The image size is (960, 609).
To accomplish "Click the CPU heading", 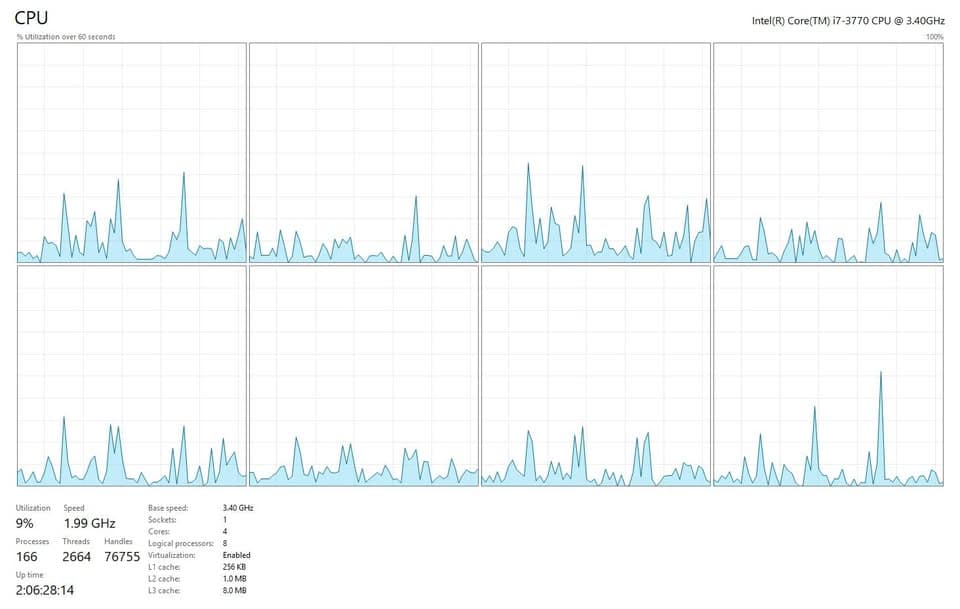I will click(31, 18).
